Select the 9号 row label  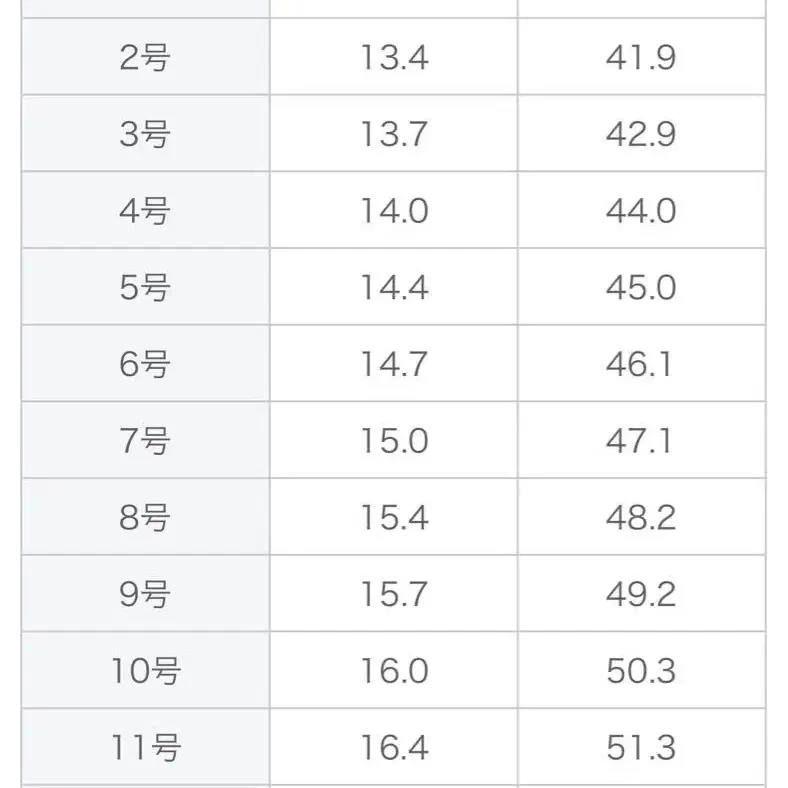(x=145, y=594)
